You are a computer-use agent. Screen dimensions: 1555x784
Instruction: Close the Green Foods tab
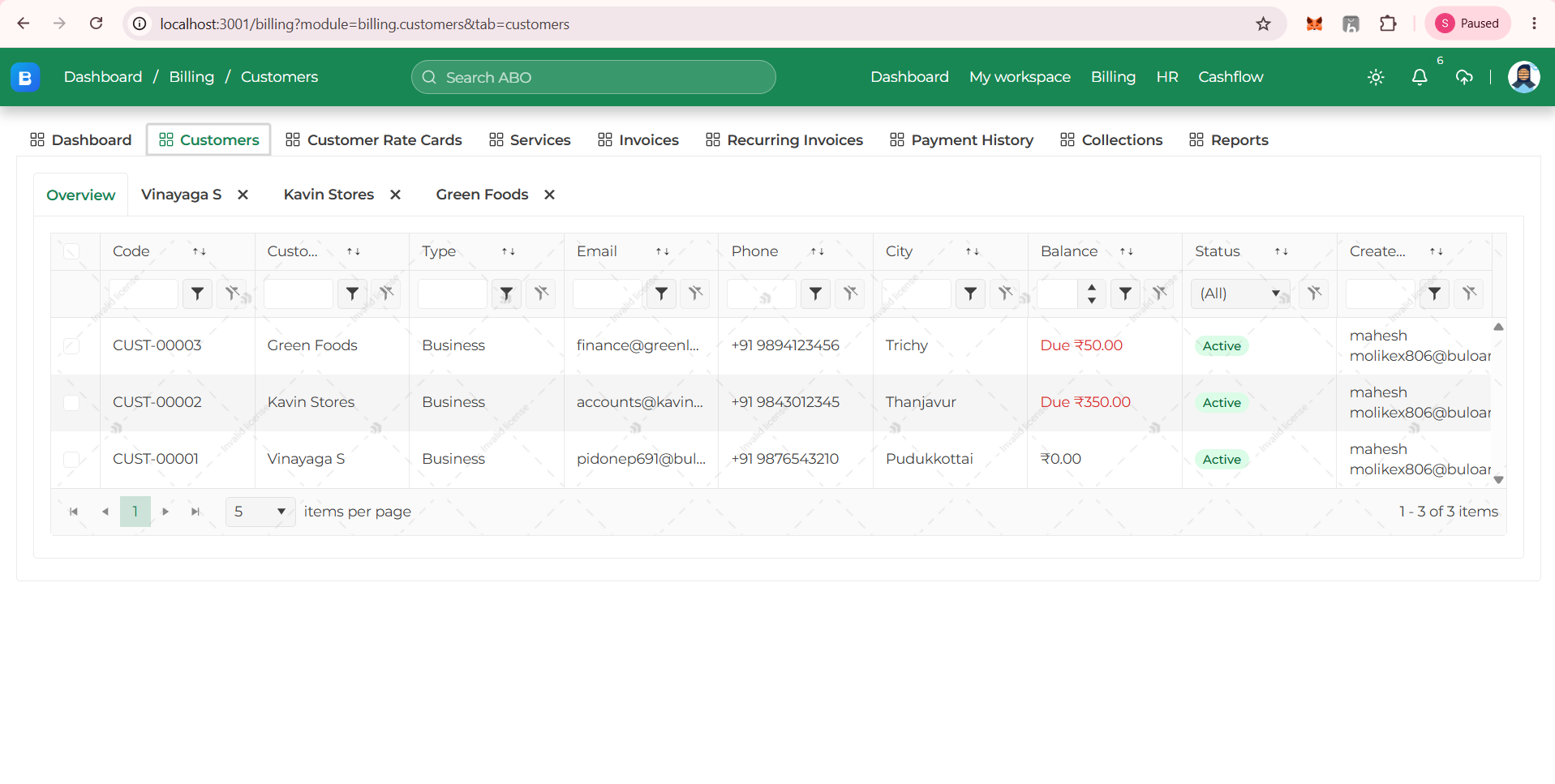pos(549,195)
